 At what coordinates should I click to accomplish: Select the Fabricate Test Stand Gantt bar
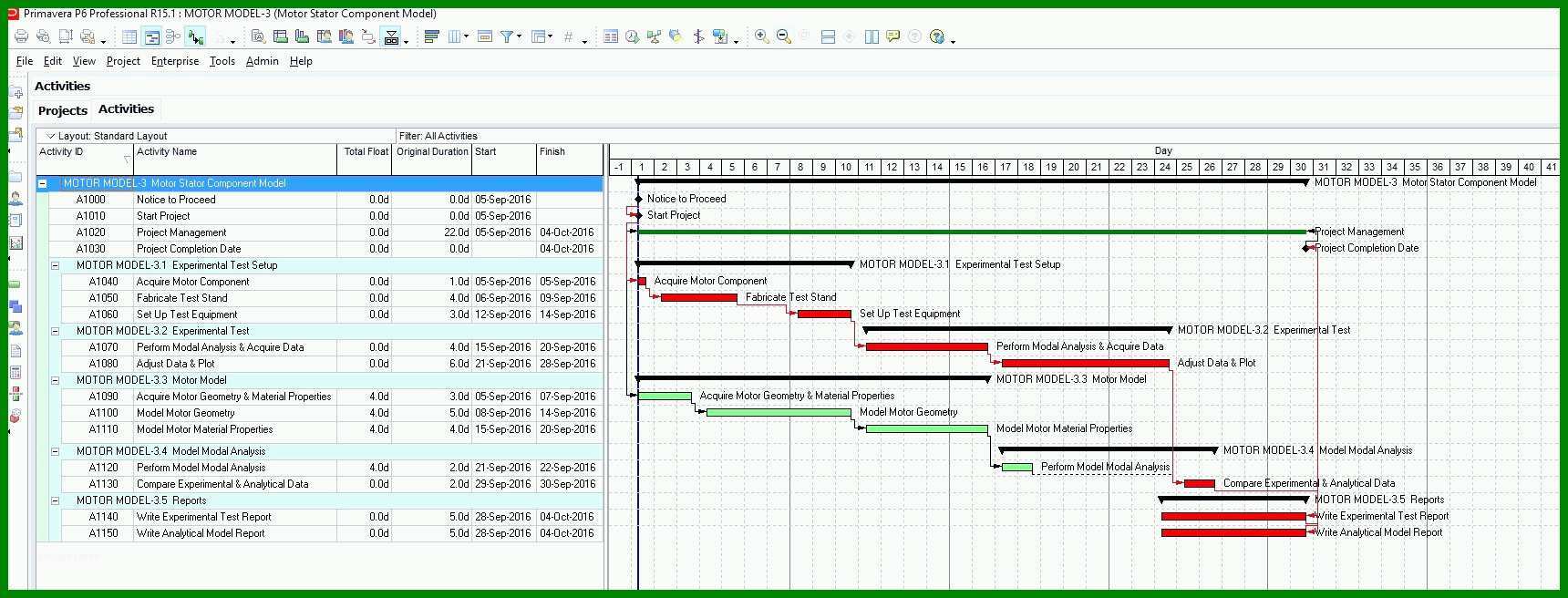click(698, 297)
